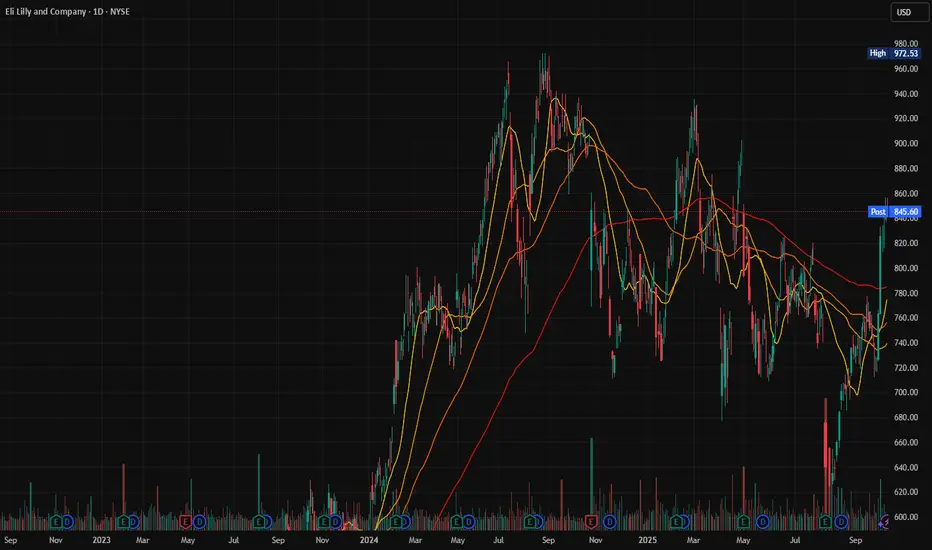Open the February 2024 earnings marker
Screen dimensions: 932x550
click(396, 522)
